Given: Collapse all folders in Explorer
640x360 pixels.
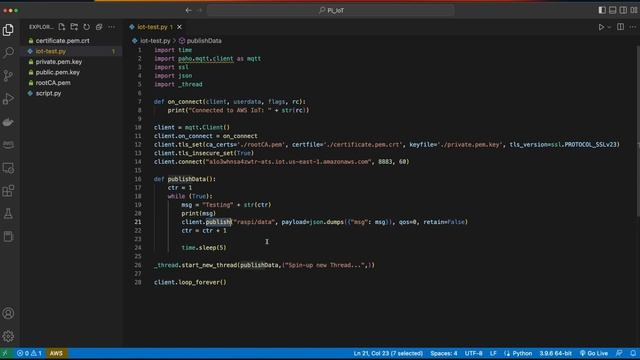Looking at the screenshot, I should click(x=99, y=27).
